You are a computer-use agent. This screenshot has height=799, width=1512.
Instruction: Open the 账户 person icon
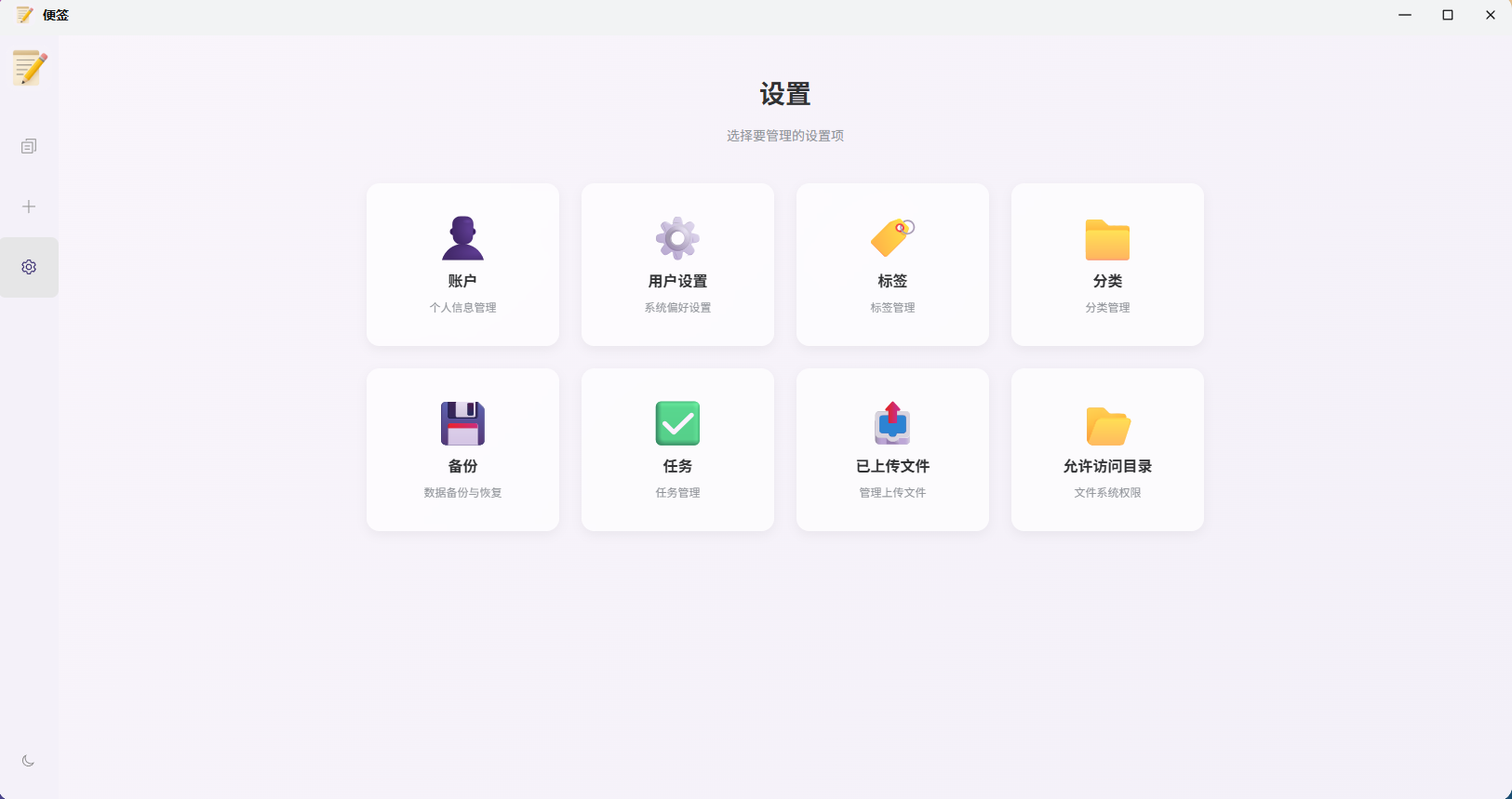(462, 238)
